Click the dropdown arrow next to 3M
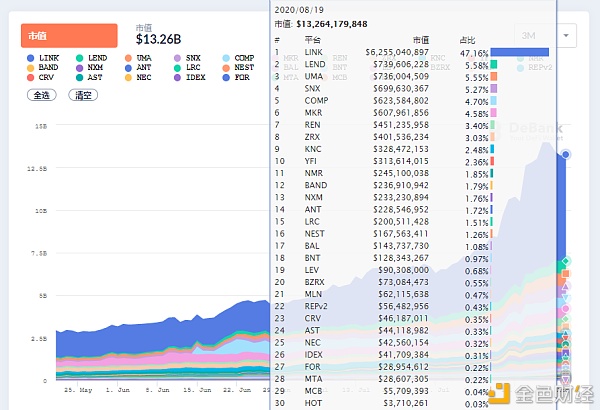Screen dimensions: 600x410 (566, 36)
